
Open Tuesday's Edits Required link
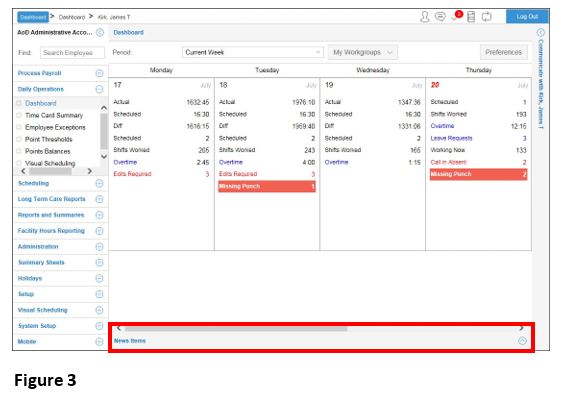click(x=238, y=174)
